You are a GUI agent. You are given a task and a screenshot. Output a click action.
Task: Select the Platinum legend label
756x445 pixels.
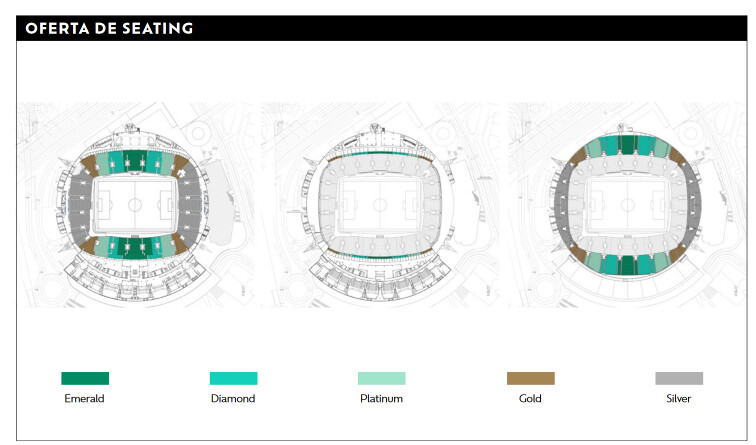tap(381, 398)
